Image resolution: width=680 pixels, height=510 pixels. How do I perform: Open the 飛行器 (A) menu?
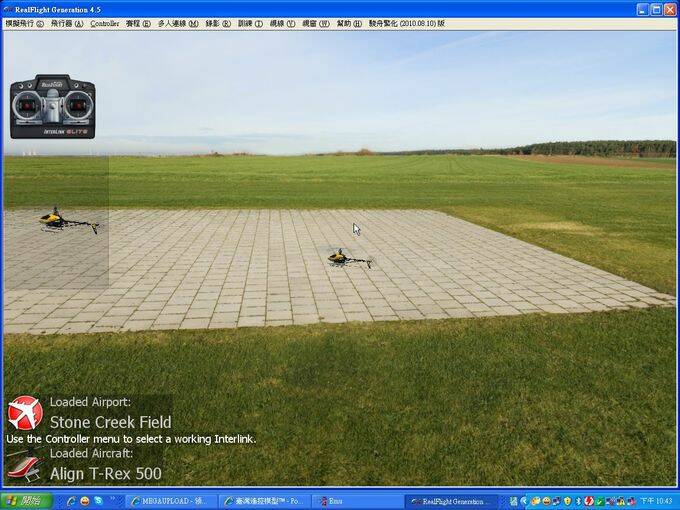tap(67, 23)
